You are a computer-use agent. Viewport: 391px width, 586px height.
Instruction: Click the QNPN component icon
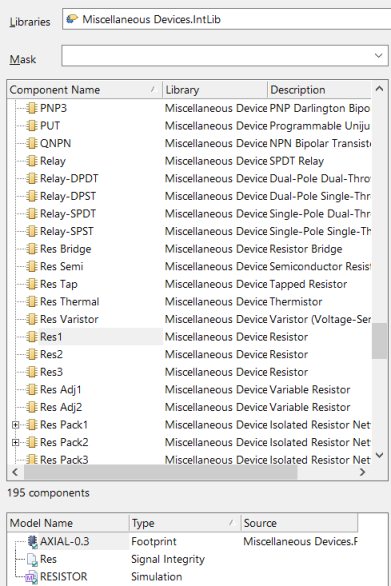tap(32, 144)
